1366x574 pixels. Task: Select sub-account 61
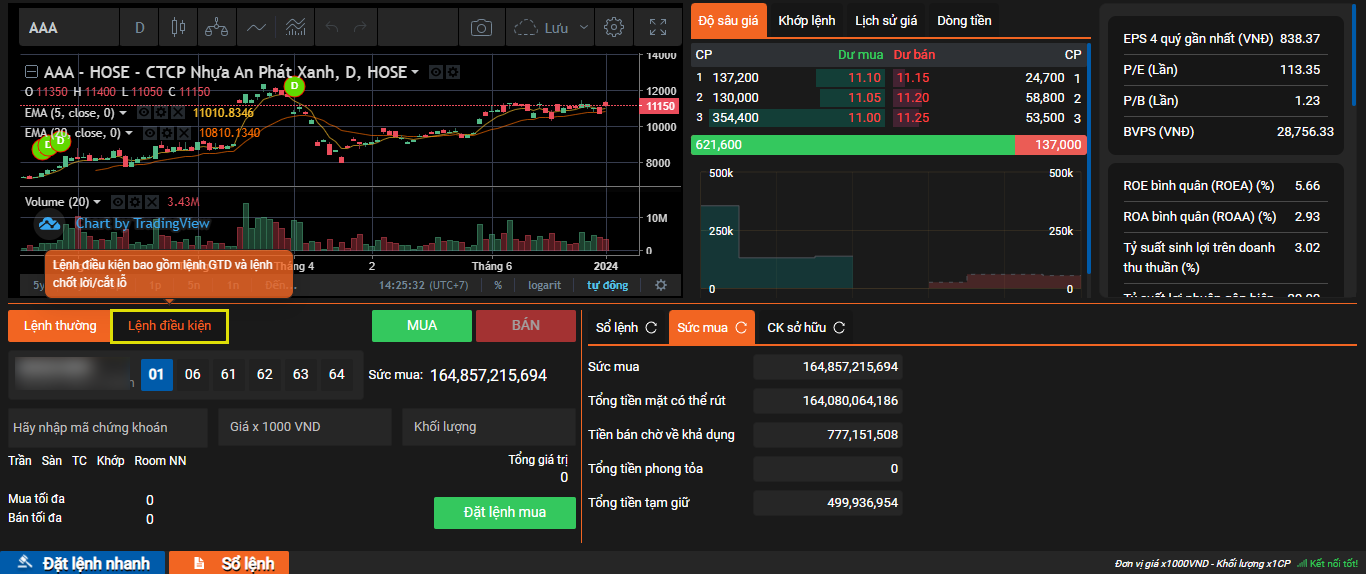tap(229, 374)
